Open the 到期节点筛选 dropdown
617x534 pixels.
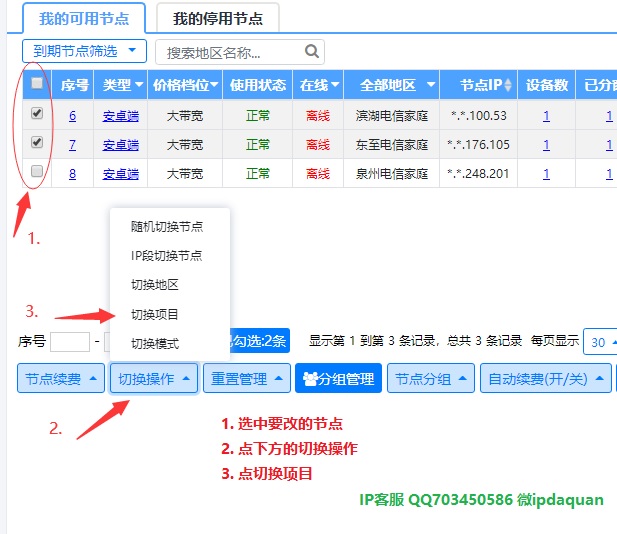(x=84, y=50)
